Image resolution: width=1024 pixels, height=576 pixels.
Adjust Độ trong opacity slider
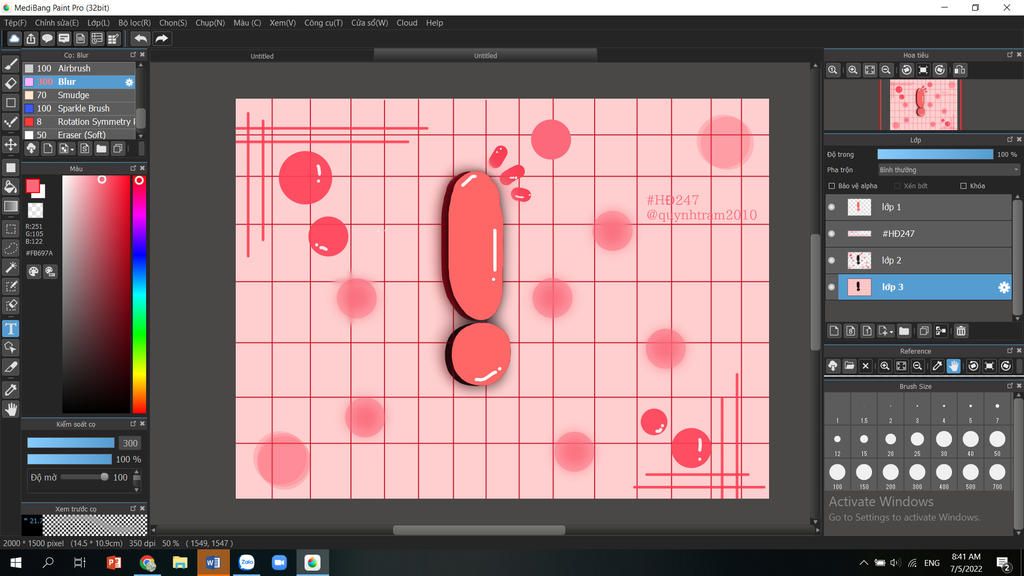point(935,155)
